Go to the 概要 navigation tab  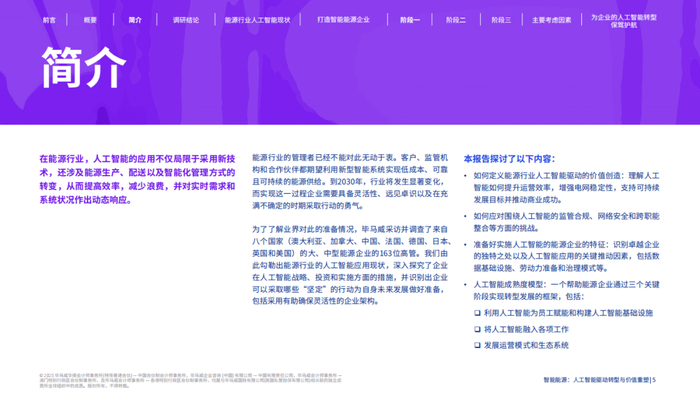click(x=90, y=20)
